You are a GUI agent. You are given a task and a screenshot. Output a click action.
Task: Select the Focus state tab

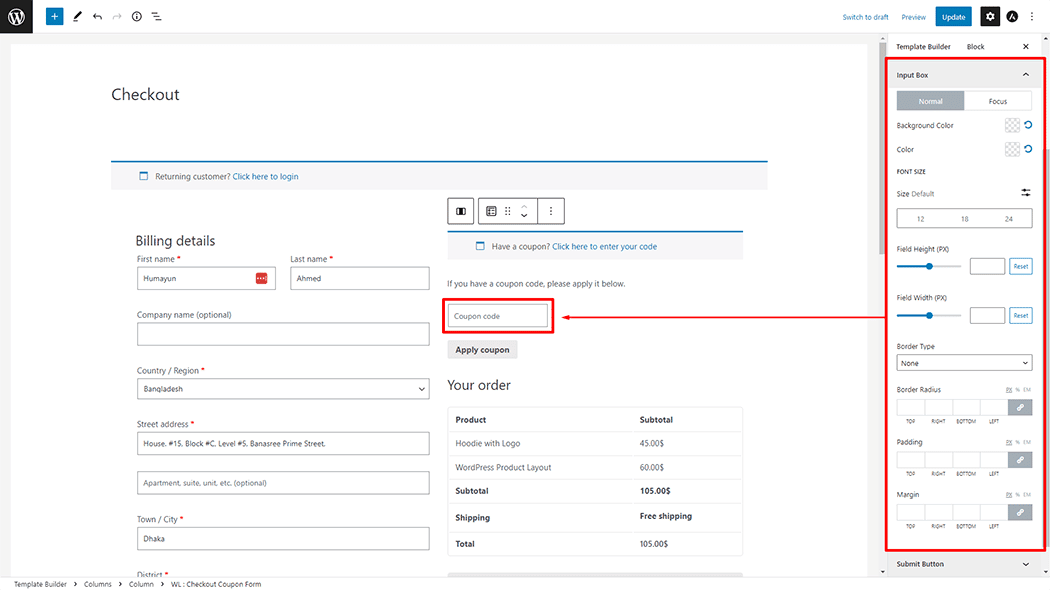pos(997,101)
